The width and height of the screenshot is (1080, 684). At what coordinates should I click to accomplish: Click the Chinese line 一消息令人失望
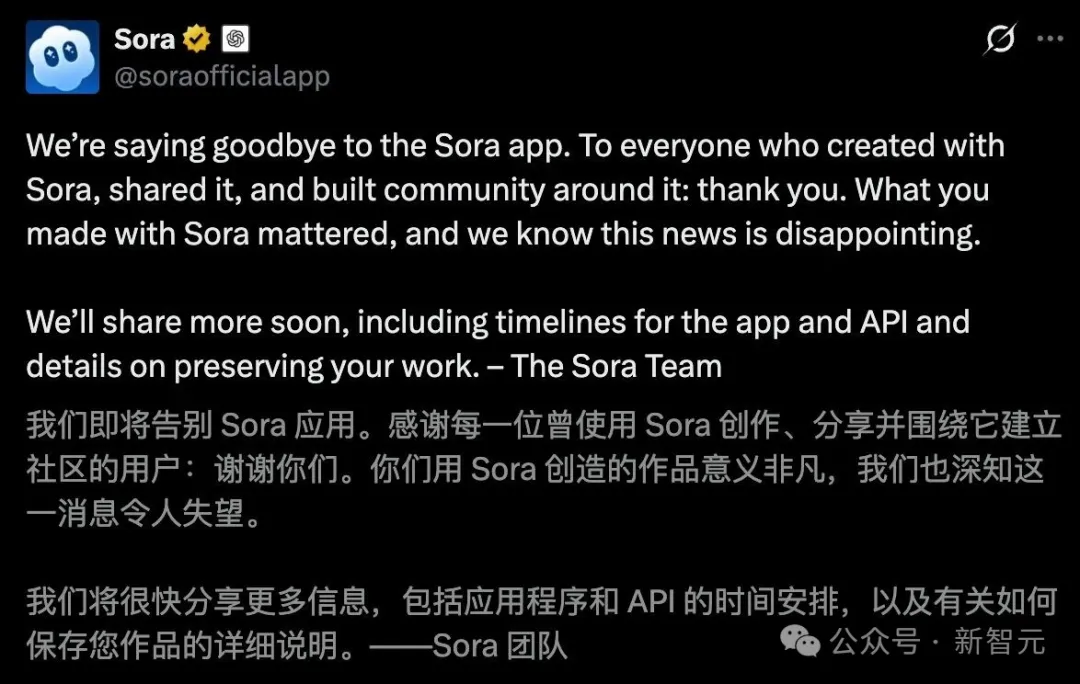point(144,514)
